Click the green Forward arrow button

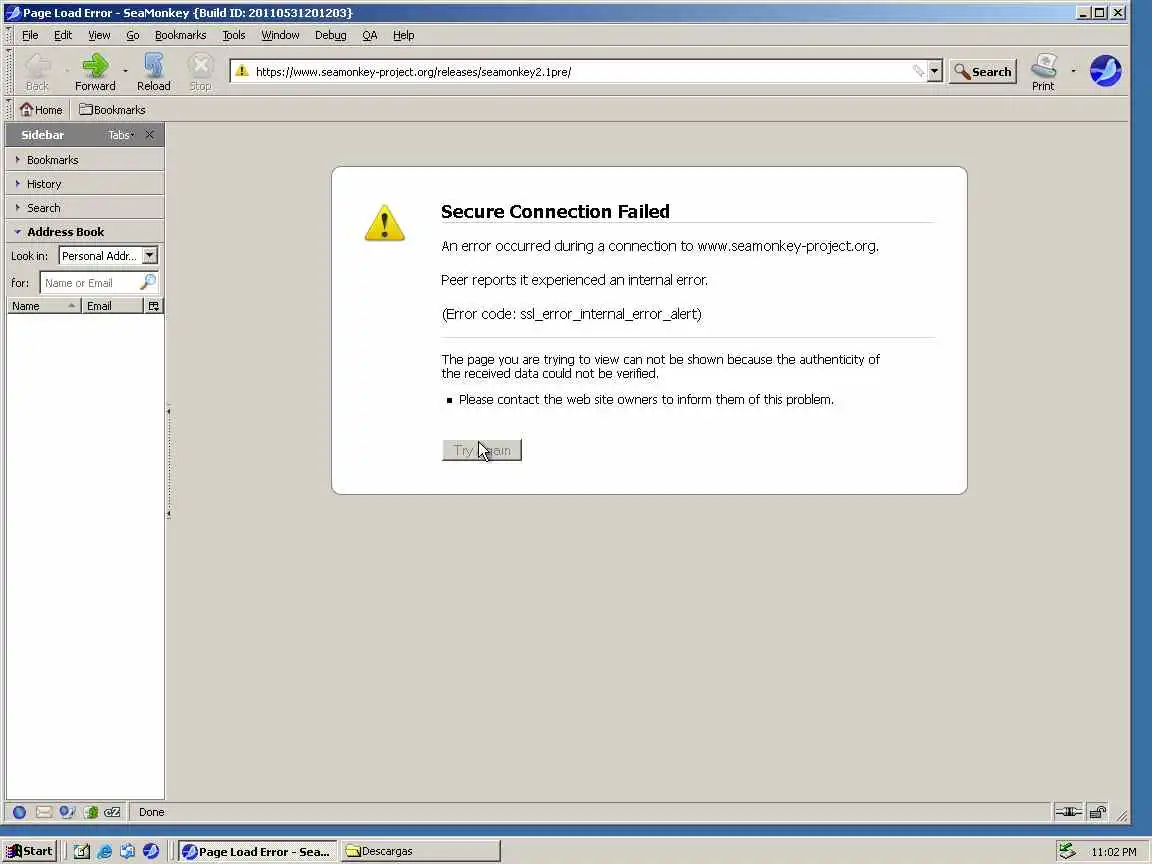pos(95,72)
